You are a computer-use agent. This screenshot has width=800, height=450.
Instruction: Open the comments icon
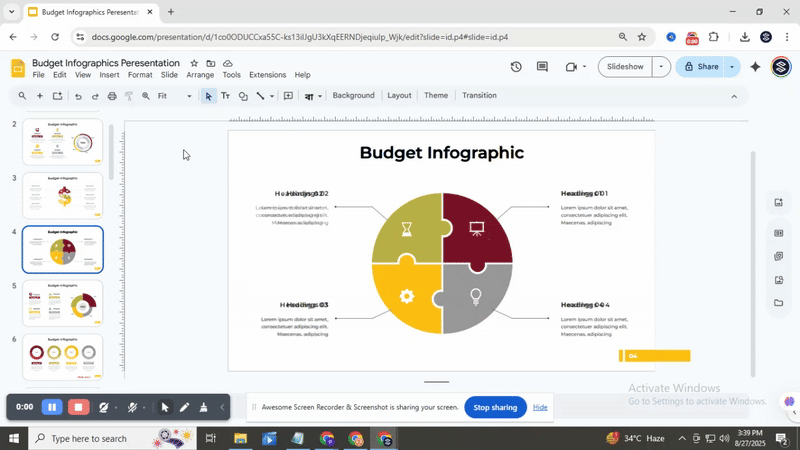point(542,67)
